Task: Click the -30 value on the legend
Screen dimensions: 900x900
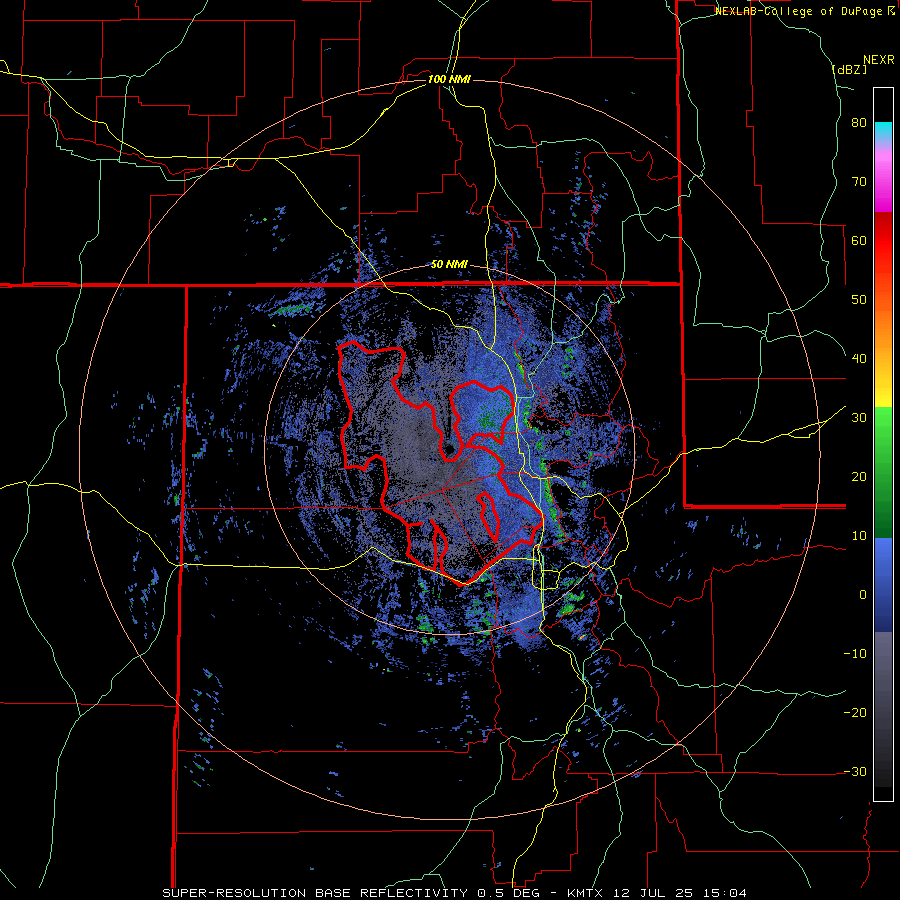Action: point(855,772)
